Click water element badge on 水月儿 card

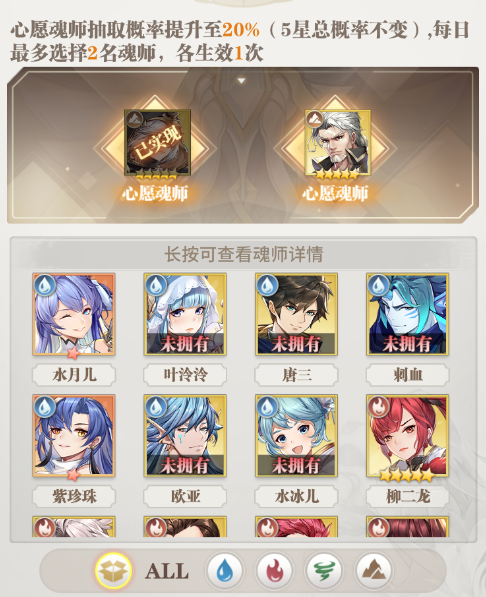[x=45, y=285]
